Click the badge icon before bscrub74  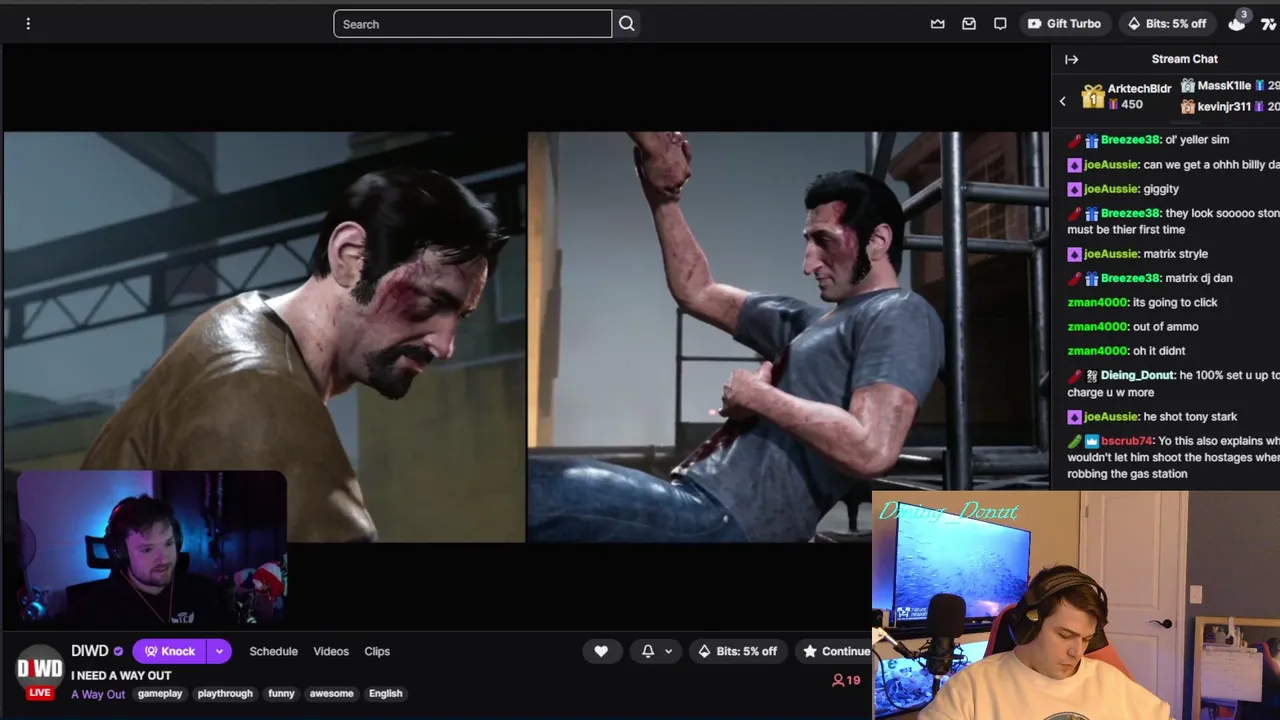click(x=1091, y=441)
